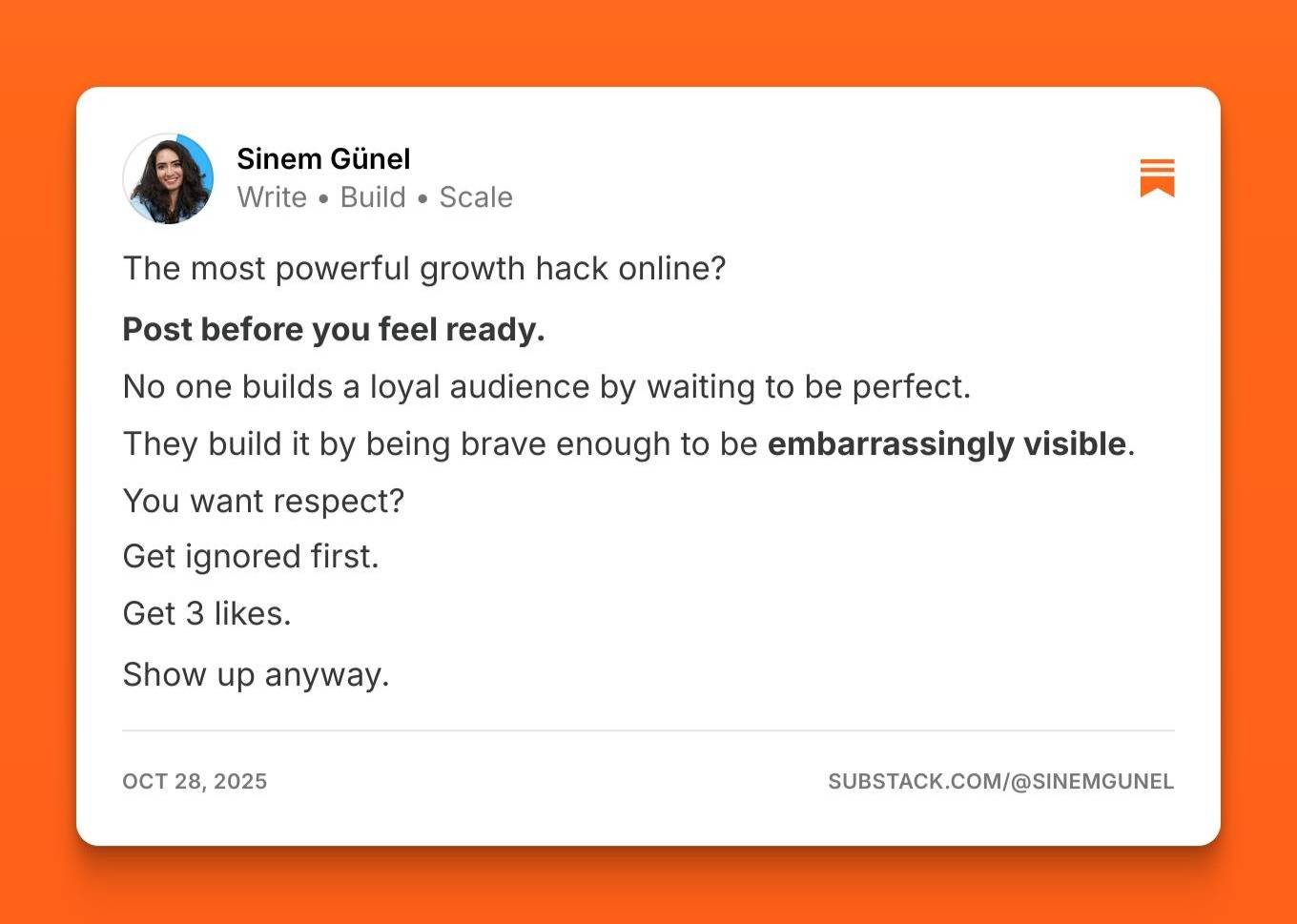Click the opening question about growth hack
Viewport: 1297px width, 924px height.
click(424, 269)
